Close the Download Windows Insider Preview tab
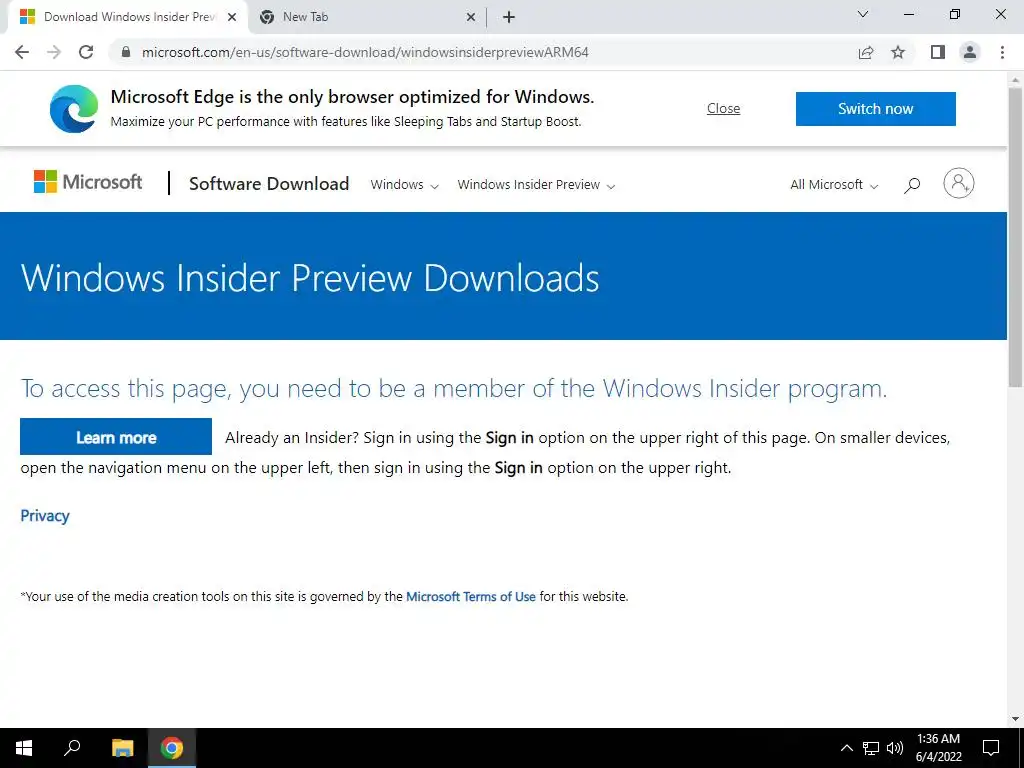This screenshot has height=768, width=1024. [232, 18]
